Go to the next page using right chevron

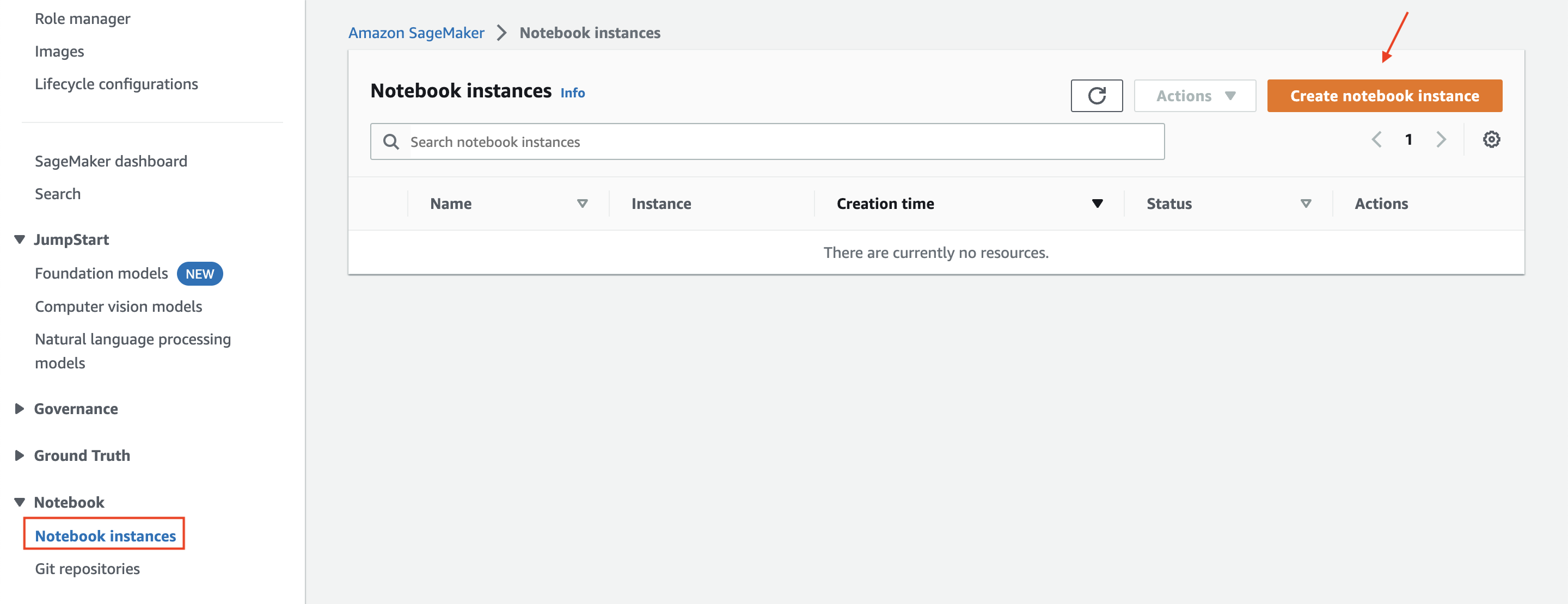pos(1441,139)
